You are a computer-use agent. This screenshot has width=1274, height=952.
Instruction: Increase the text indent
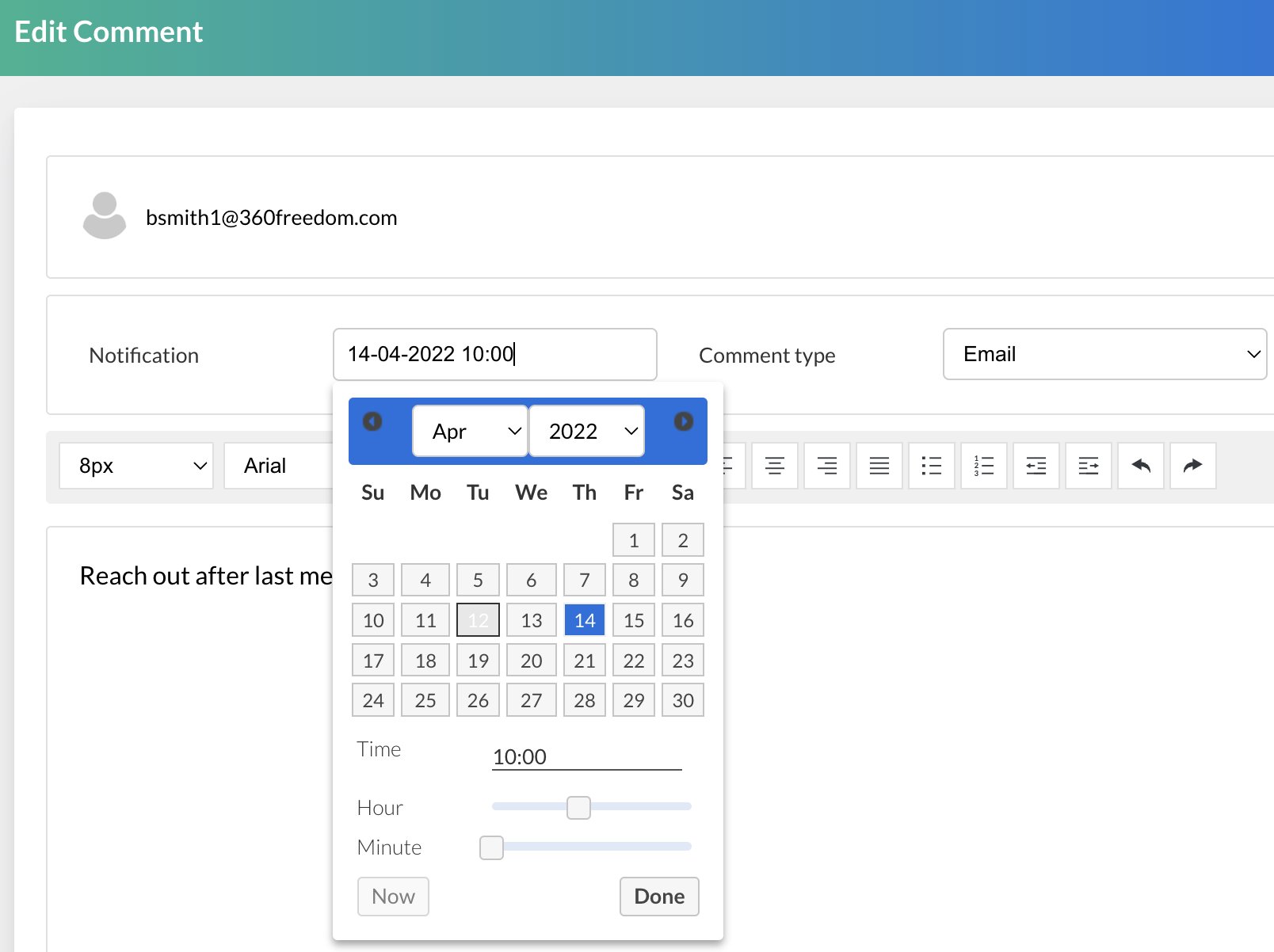[1088, 466]
